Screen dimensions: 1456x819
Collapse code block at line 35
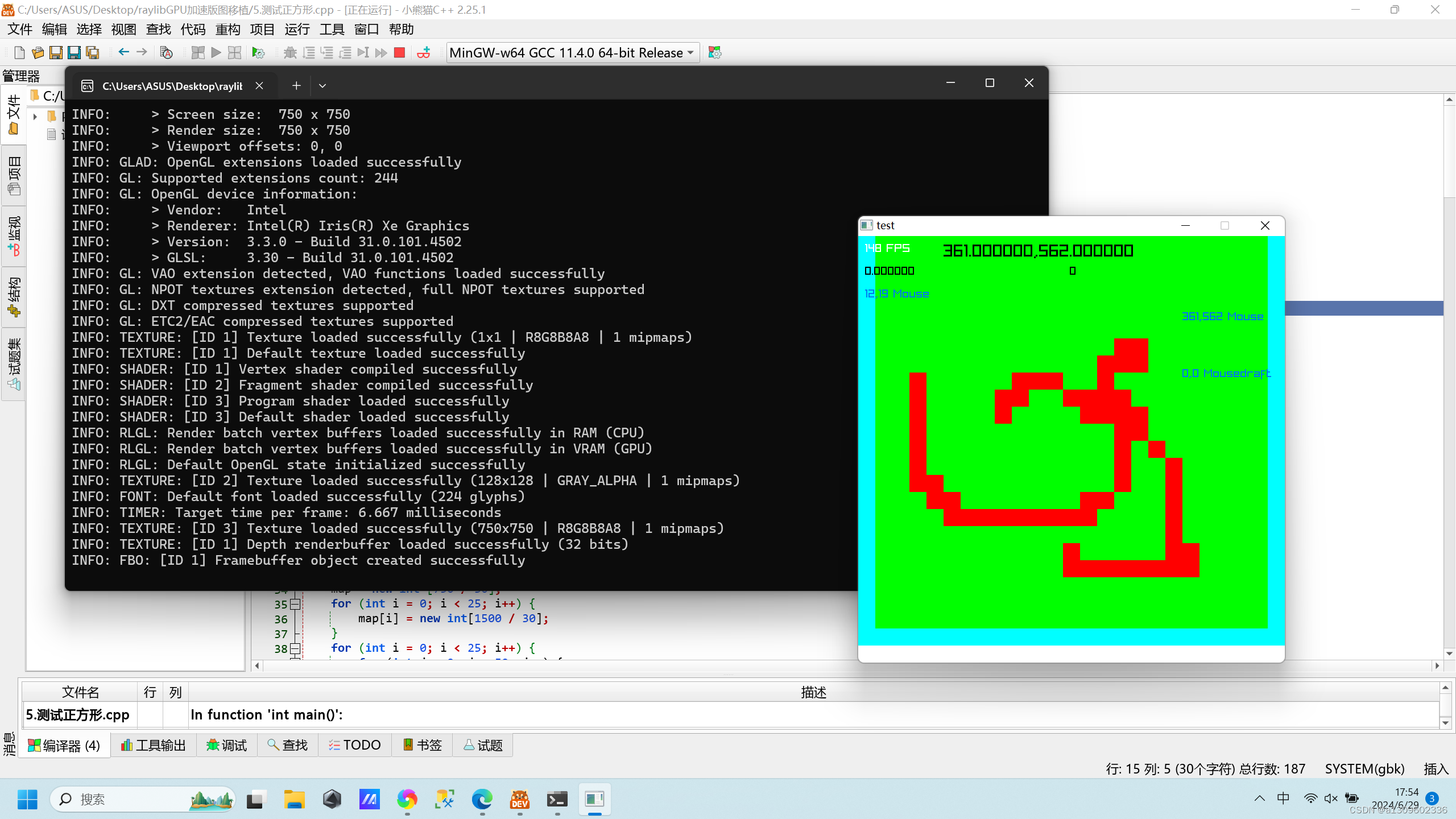(x=295, y=604)
